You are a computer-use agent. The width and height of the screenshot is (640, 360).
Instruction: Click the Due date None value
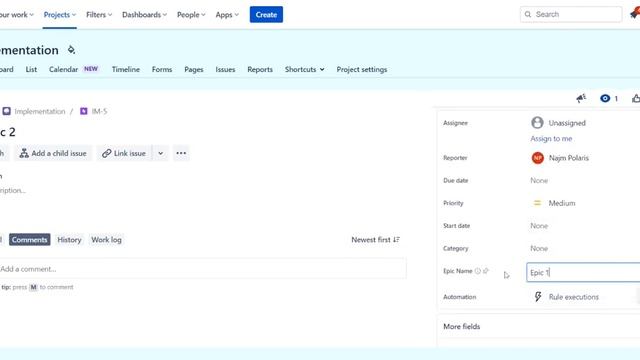pyautogui.click(x=539, y=180)
